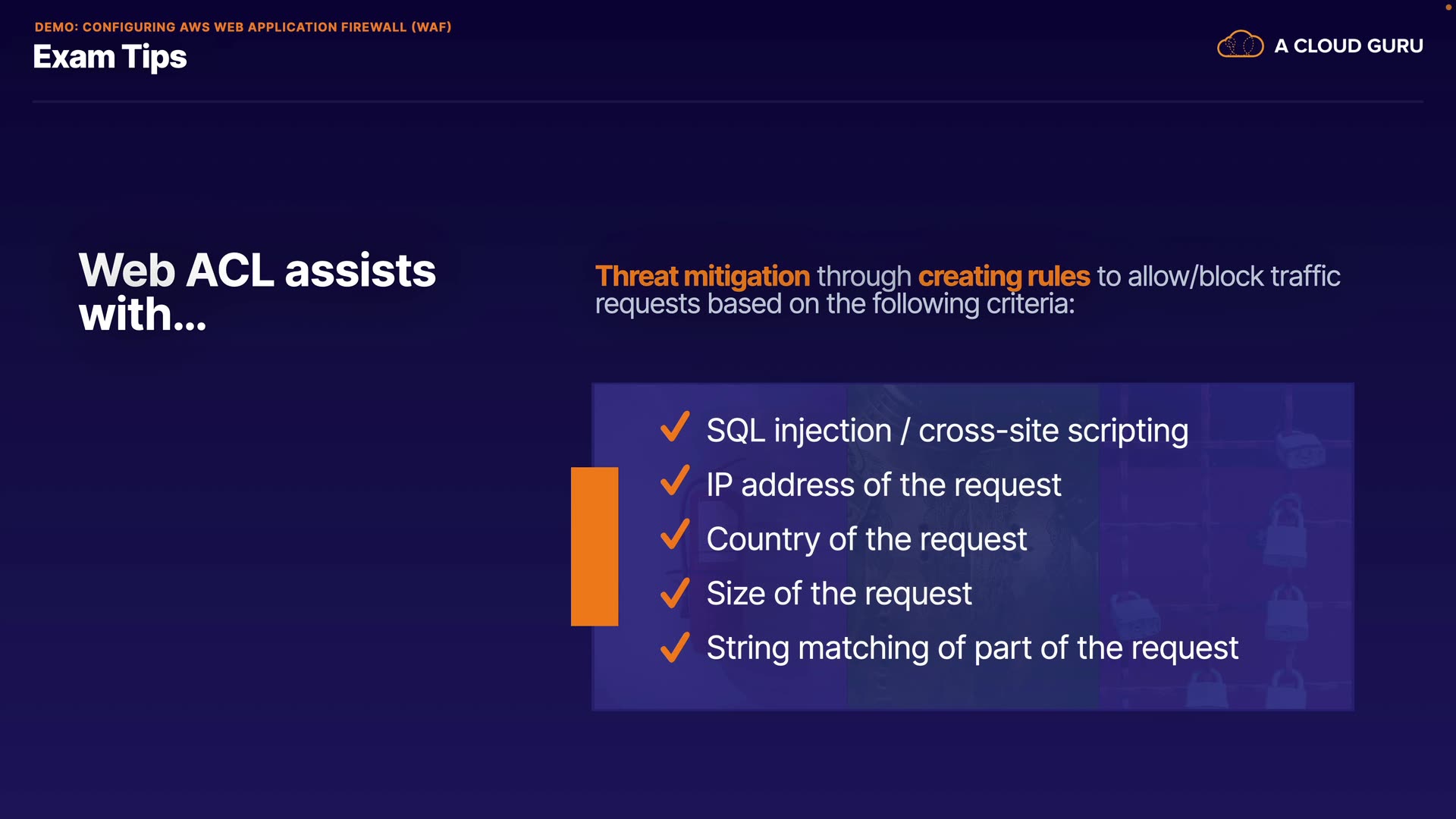Select the 'IP address of the request' line
This screenshot has width=1456, height=819.
coord(883,485)
